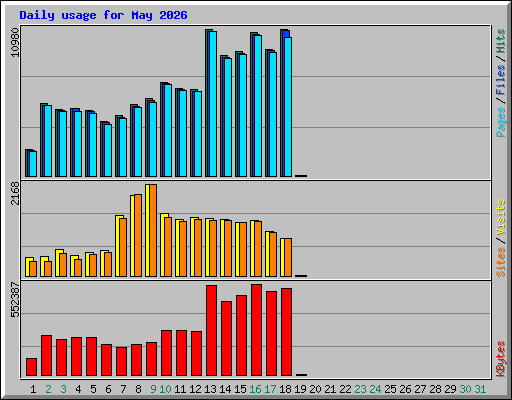512x400 pixels.
Task: Click the Pages legend label
Action: coord(501,122)
